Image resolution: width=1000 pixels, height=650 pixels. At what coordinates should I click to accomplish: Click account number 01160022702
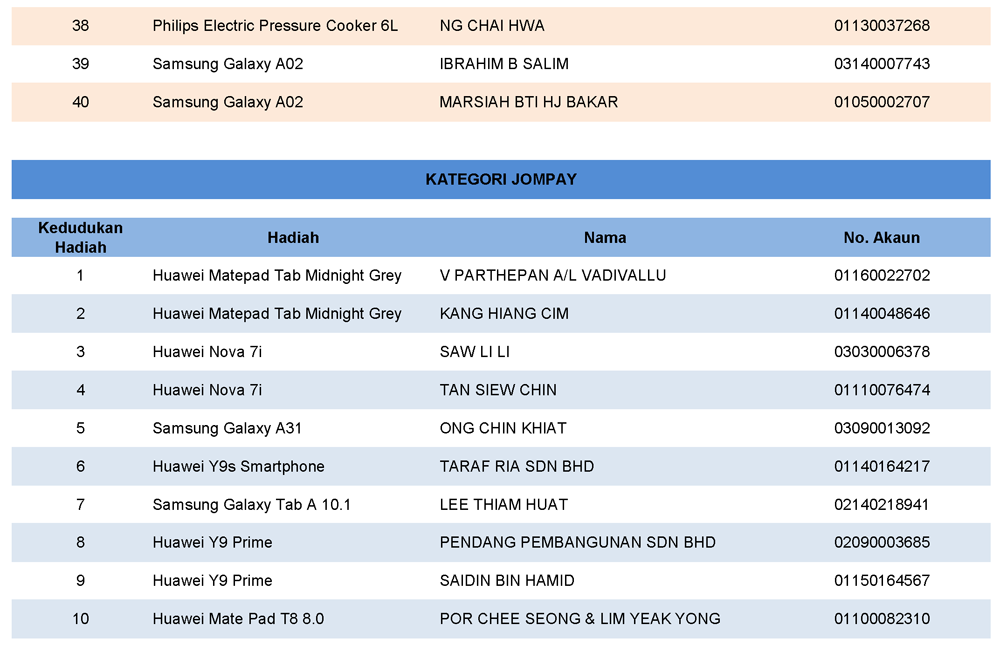[x=881, y=276]
